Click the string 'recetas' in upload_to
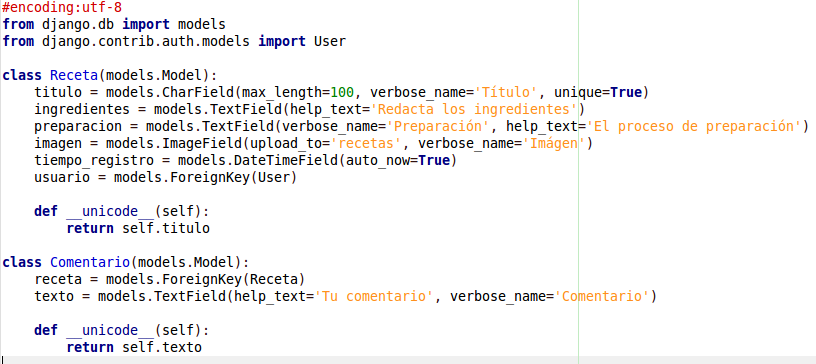This screenshot has width=816, height=364. tap(366, 144)
